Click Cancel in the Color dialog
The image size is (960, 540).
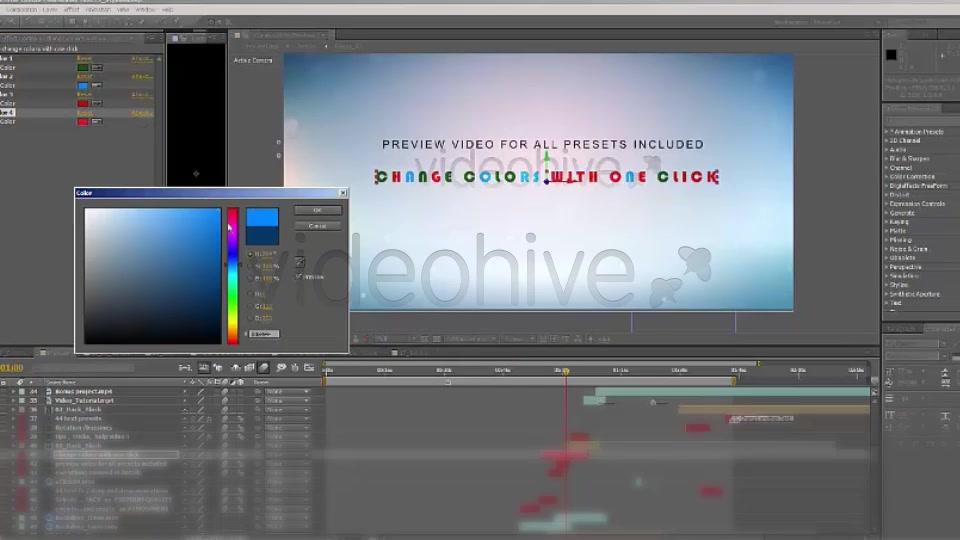[x=317, y=226]
